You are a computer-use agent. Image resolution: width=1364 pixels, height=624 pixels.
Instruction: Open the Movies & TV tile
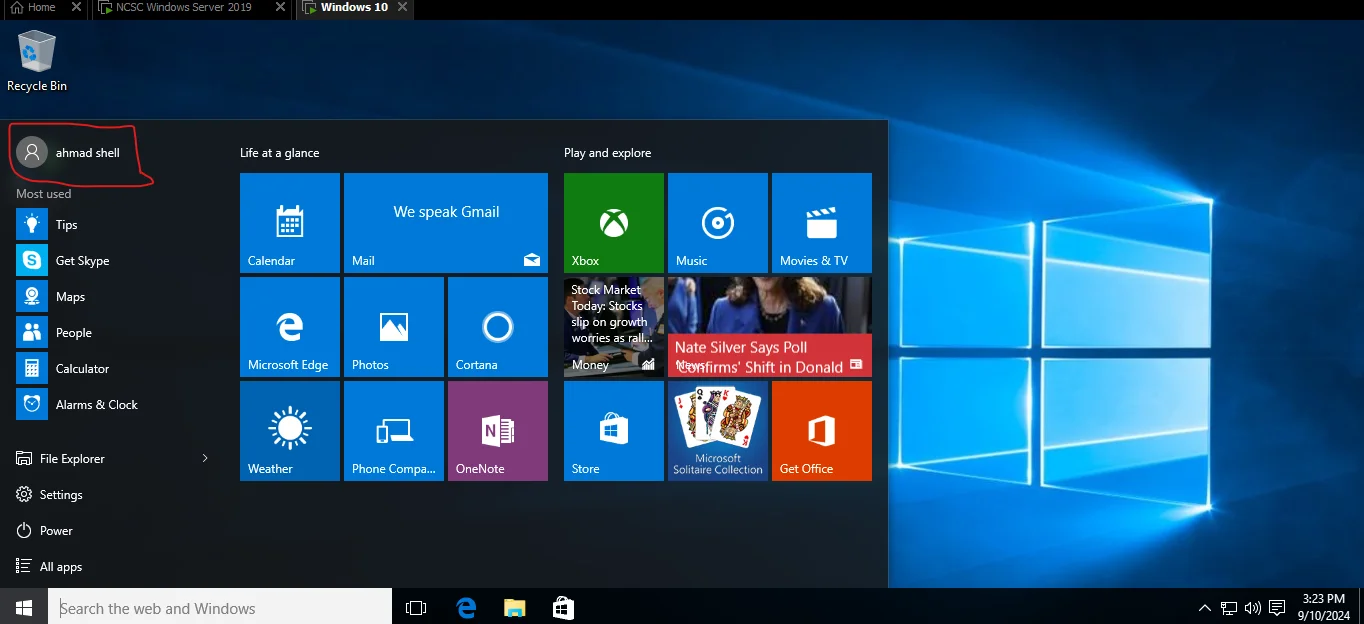(x=822, y=223)
